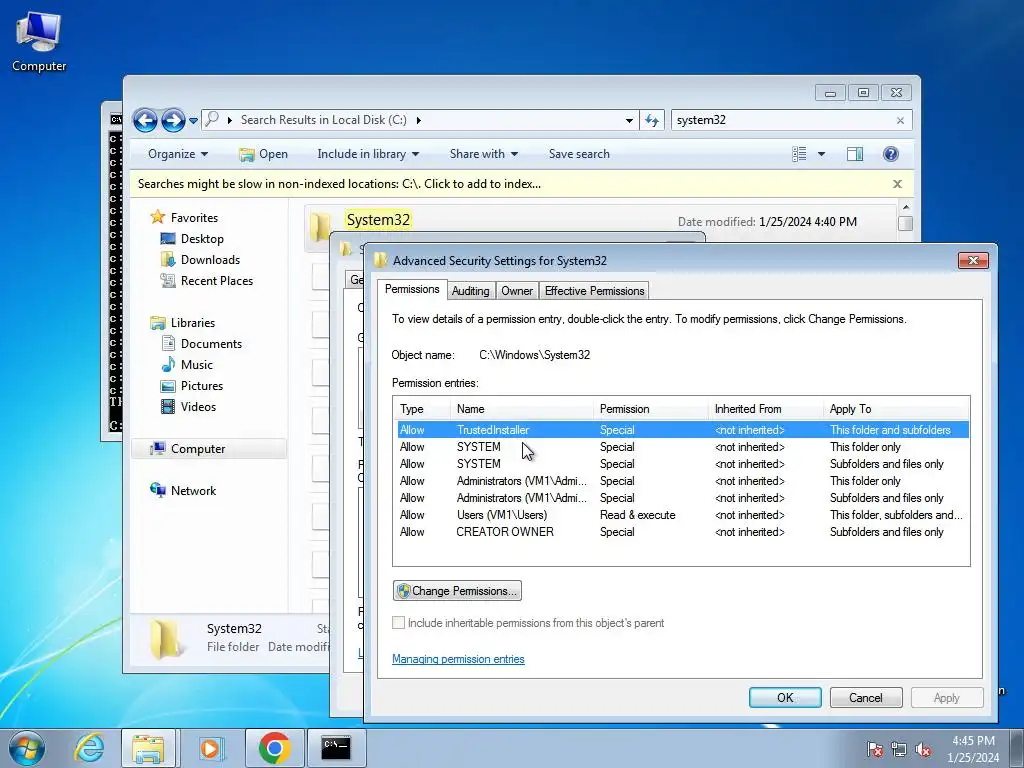This screenshot has width=1024, height=768.
Task: Switch to Effective Permissions tab
Action: point(594,291)
